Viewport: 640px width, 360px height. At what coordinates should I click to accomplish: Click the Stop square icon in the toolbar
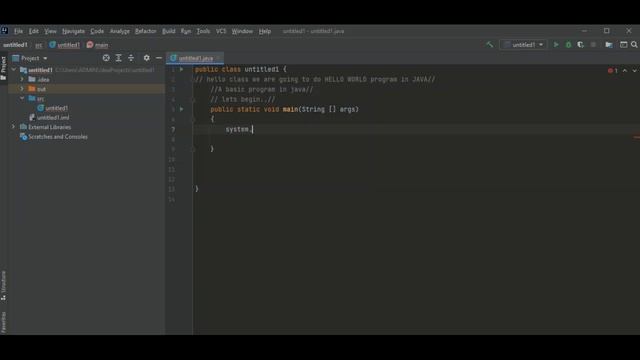pos(593,44)
